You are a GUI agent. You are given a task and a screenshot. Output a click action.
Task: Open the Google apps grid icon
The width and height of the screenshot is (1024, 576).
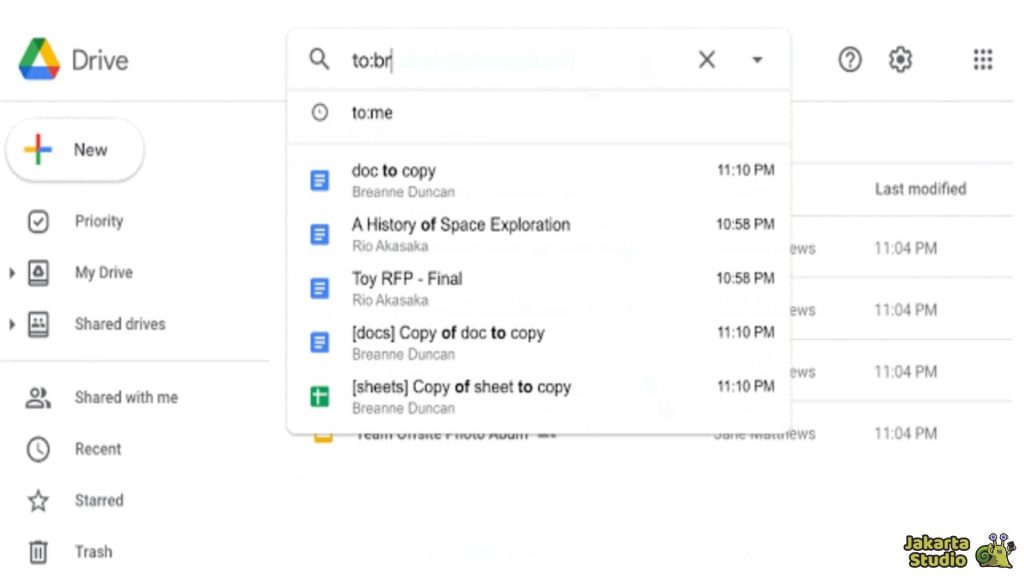point(983,59)
